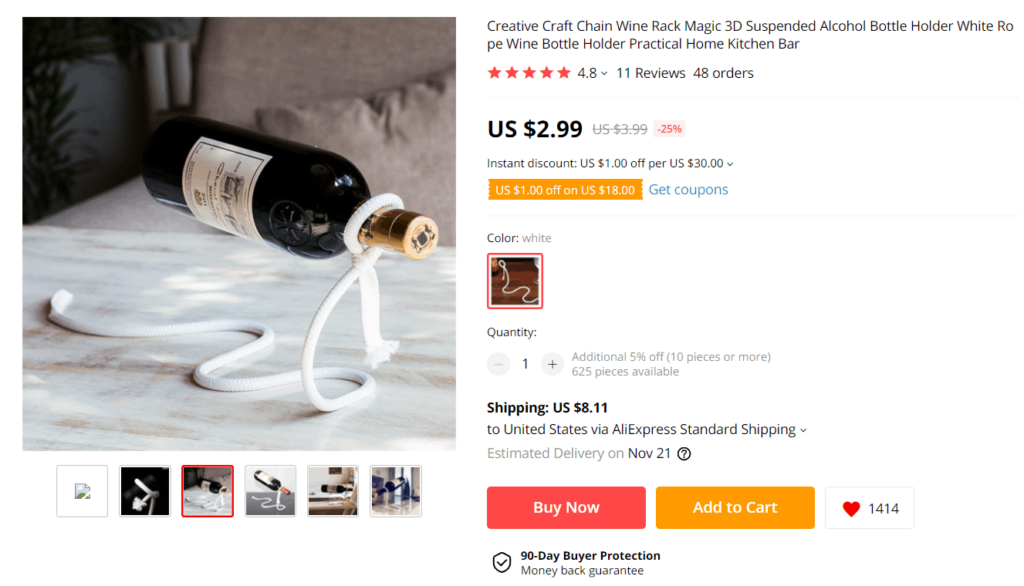
Task: Click the Get coupons link
Action: 688,190
